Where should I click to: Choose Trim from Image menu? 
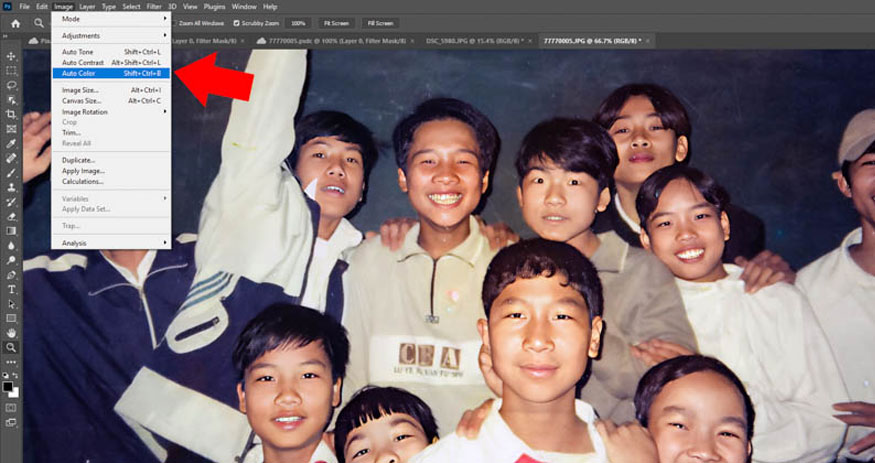pos(112,133)
